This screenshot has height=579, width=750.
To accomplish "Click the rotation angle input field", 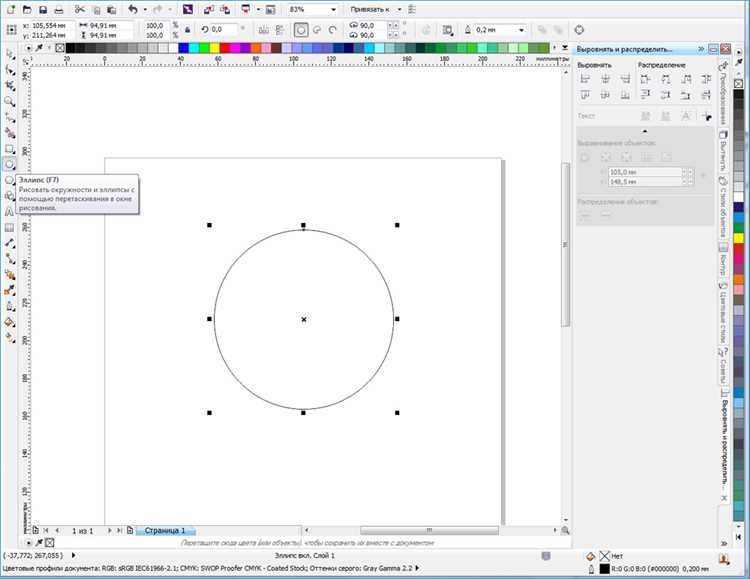I will [223, 30].
